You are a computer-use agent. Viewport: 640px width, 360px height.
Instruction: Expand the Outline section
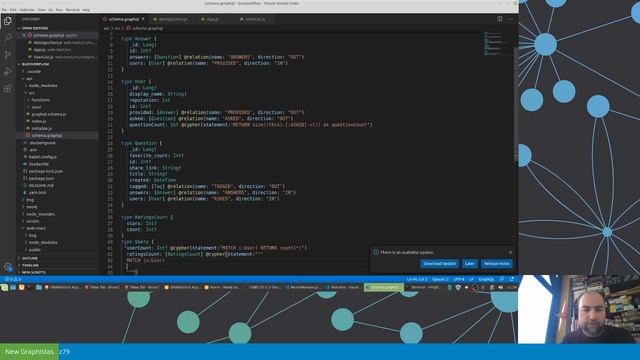click(x=30, y=258)
